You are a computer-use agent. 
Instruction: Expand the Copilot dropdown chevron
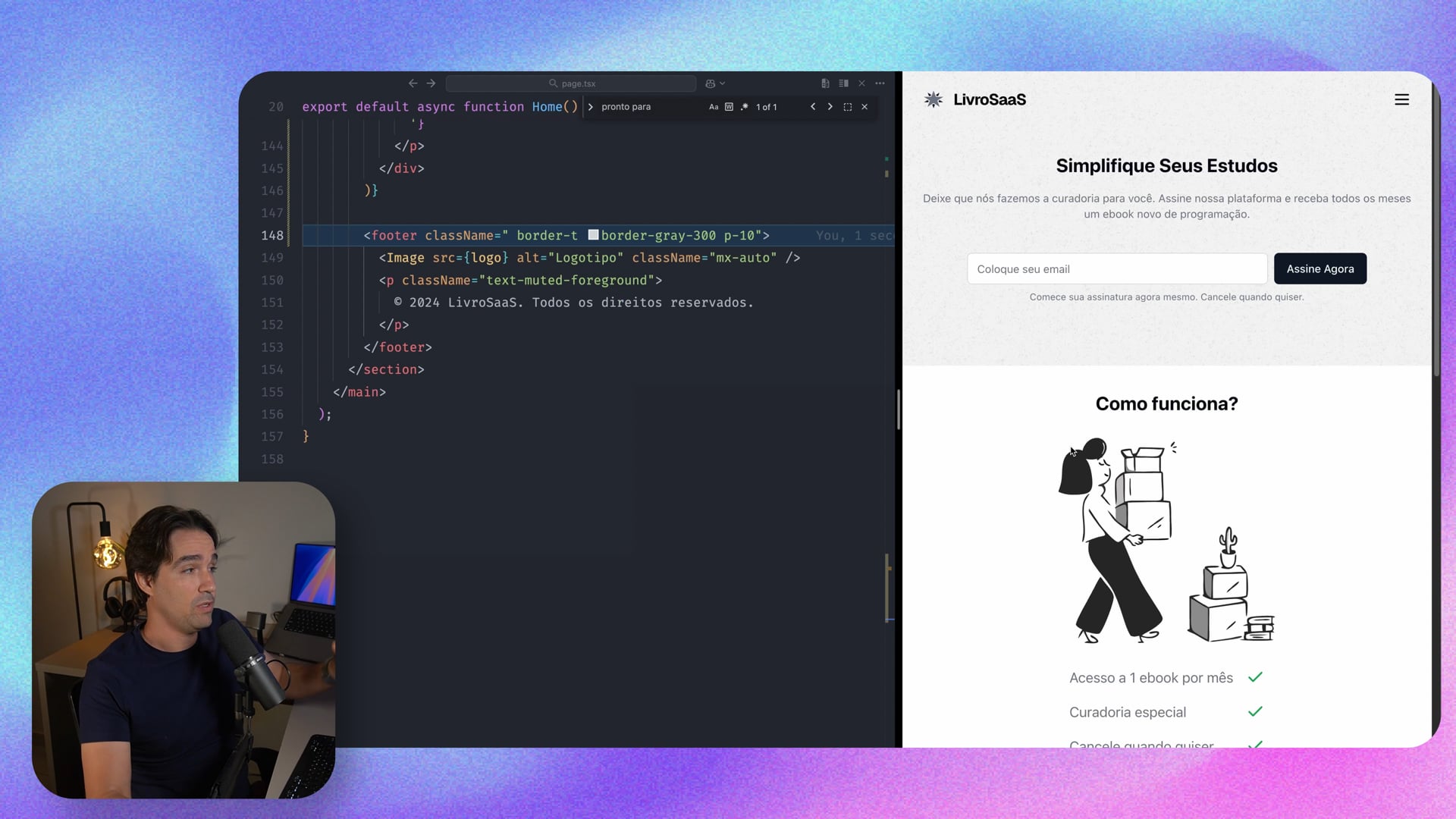pyautogui.click(x=723, y=83)
